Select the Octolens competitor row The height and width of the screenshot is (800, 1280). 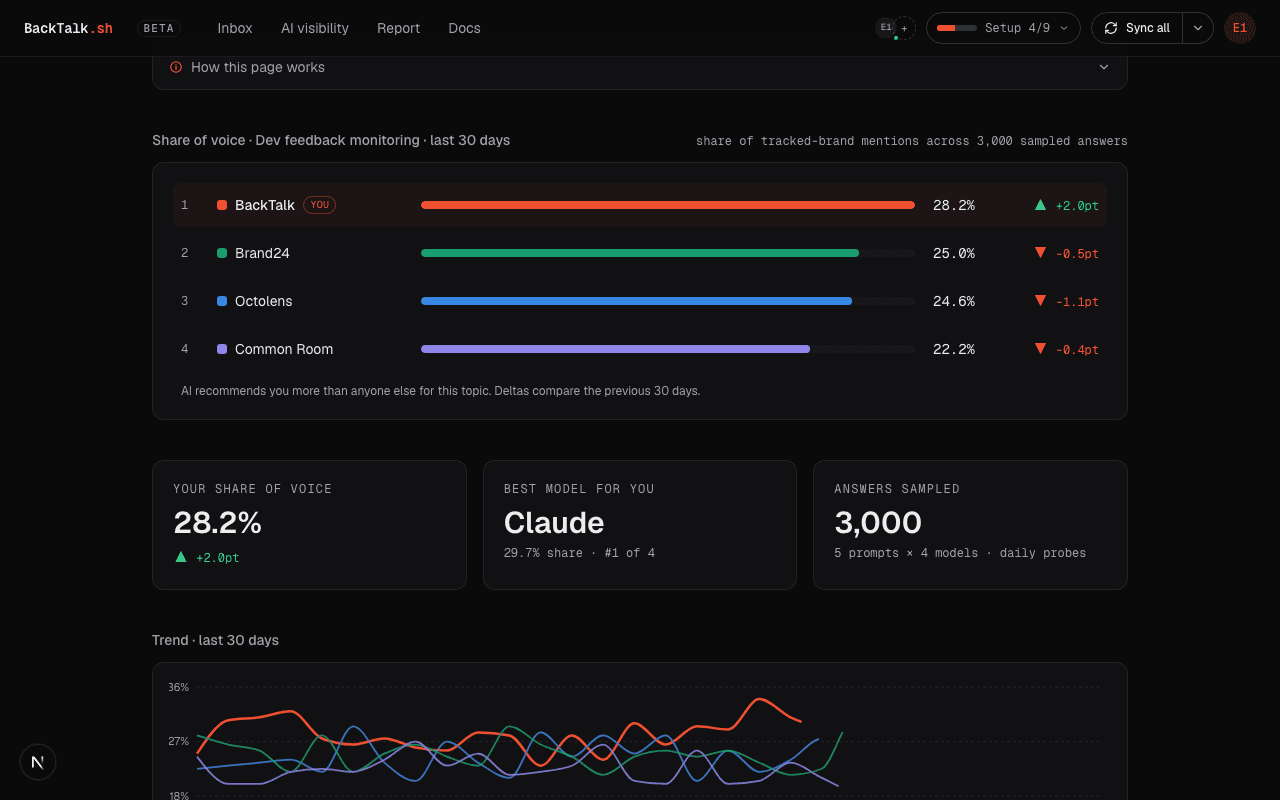(x=640, y=301)
